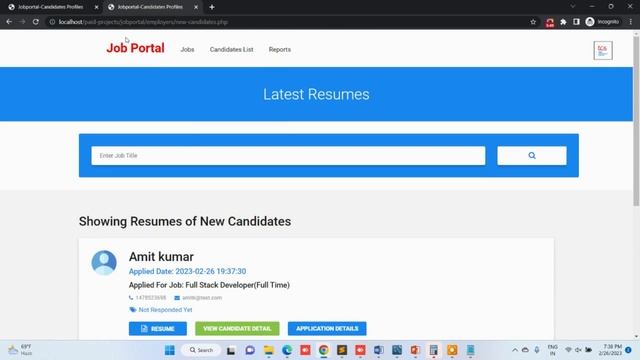Close the second browser tab

[196, 7]
